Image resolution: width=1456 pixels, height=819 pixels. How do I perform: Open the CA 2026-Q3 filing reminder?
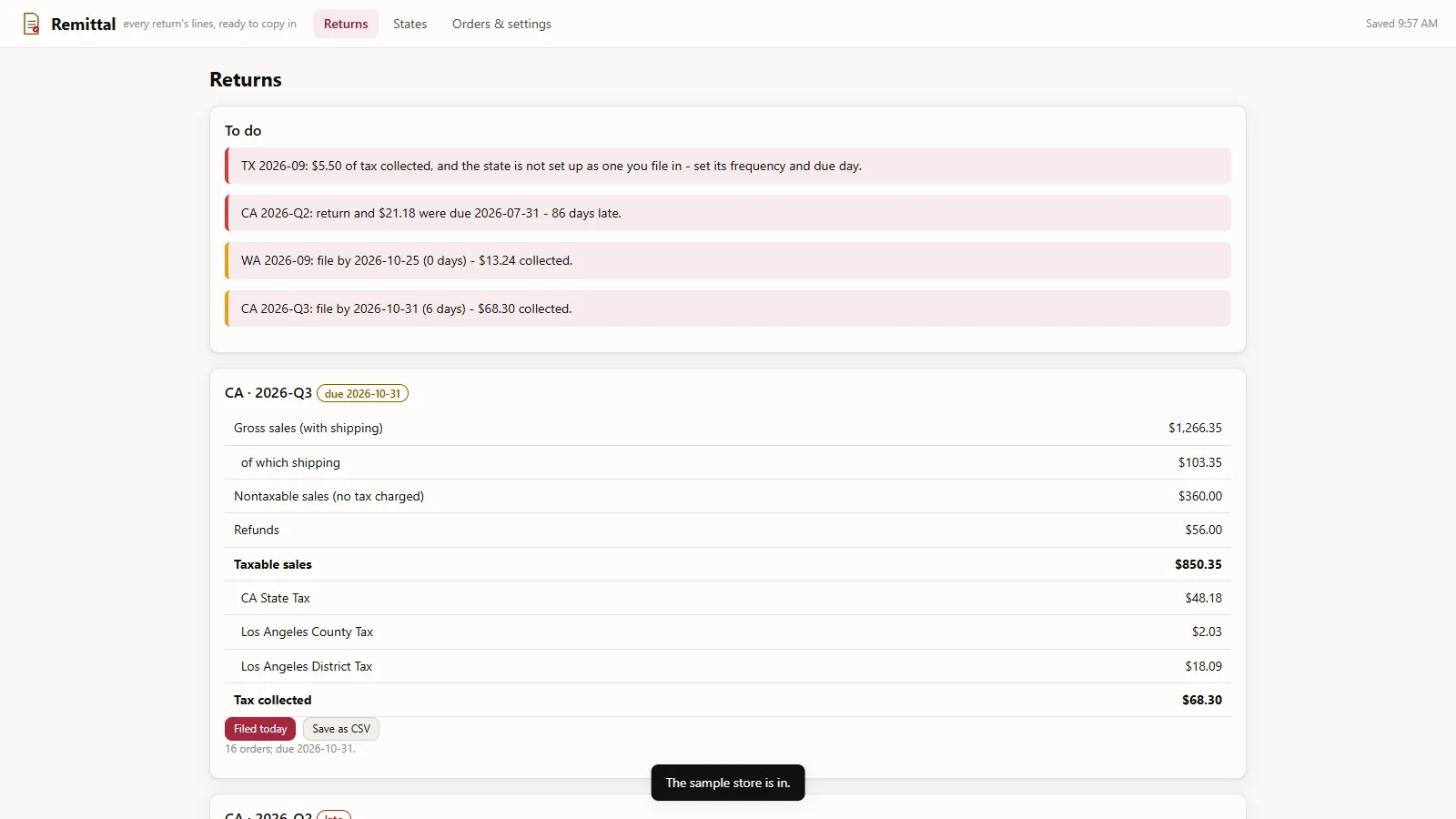pos(728,308)
